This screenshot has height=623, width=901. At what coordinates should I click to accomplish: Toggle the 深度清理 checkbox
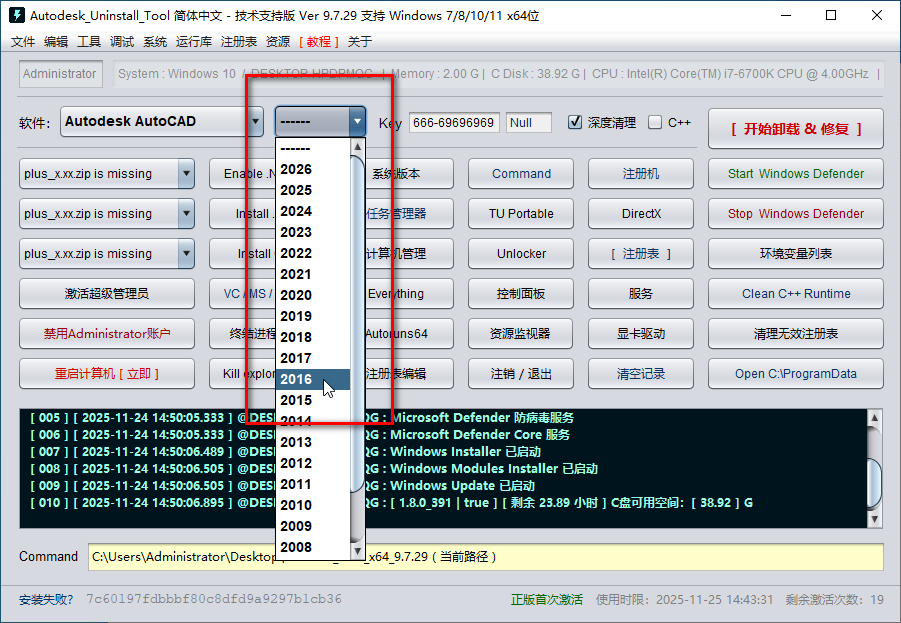point(575,122)
